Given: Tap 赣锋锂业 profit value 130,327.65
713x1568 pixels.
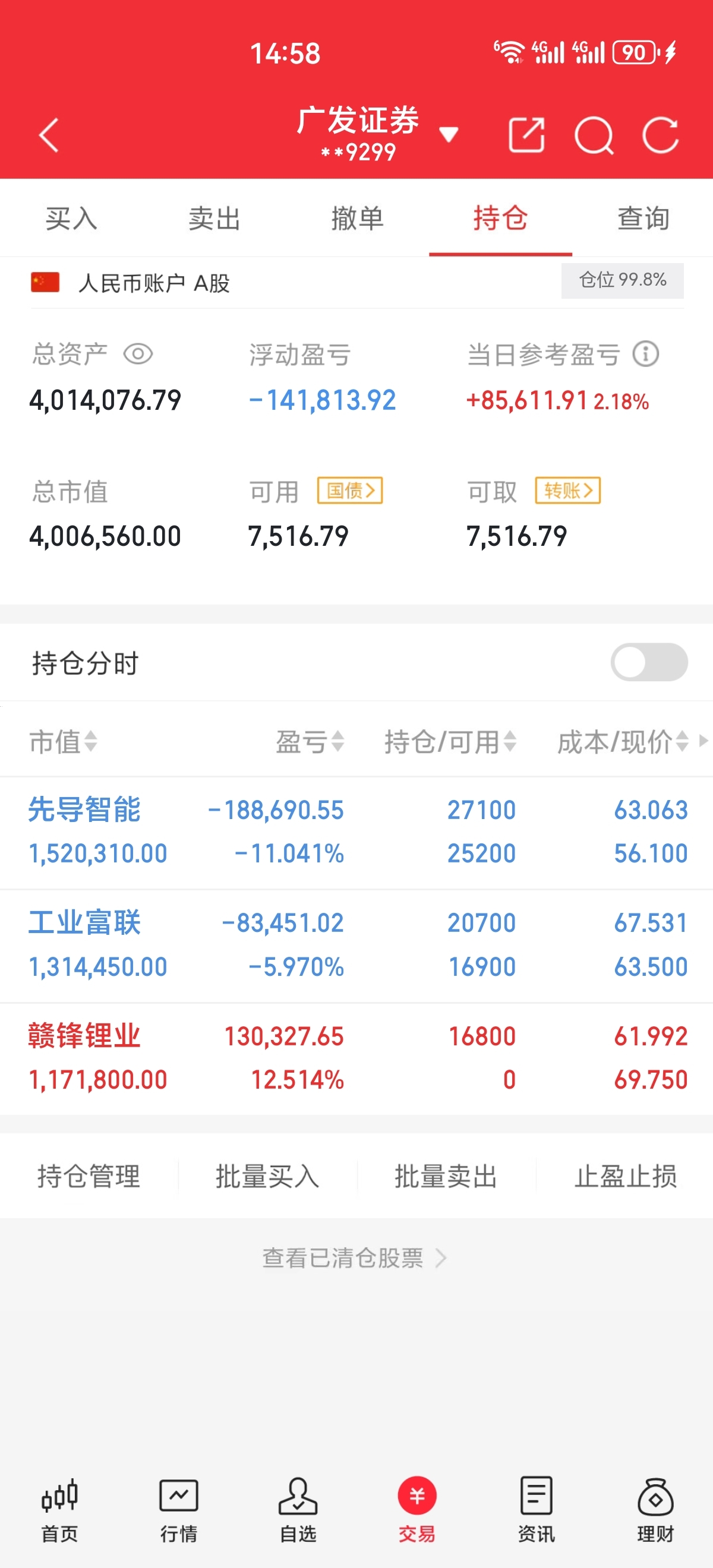Looking at the screenshot, I should (x=285, y=1036).
